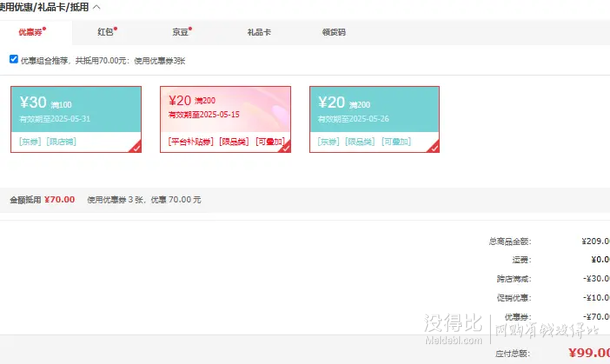Click checkmark corner of pink ¥20 coupon
Viewport: 610px width, 364px height.
286,147
